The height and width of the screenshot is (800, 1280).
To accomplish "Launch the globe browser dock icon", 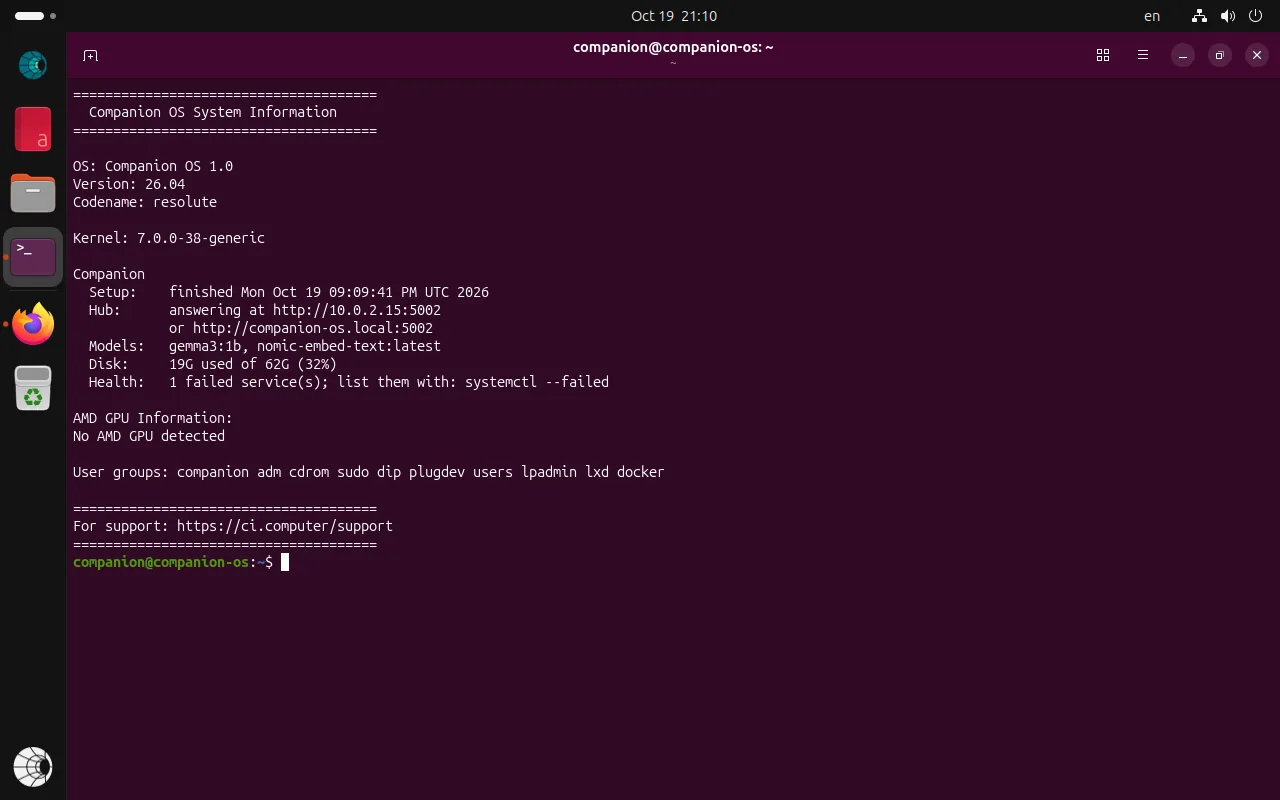I will pos(33,65).
